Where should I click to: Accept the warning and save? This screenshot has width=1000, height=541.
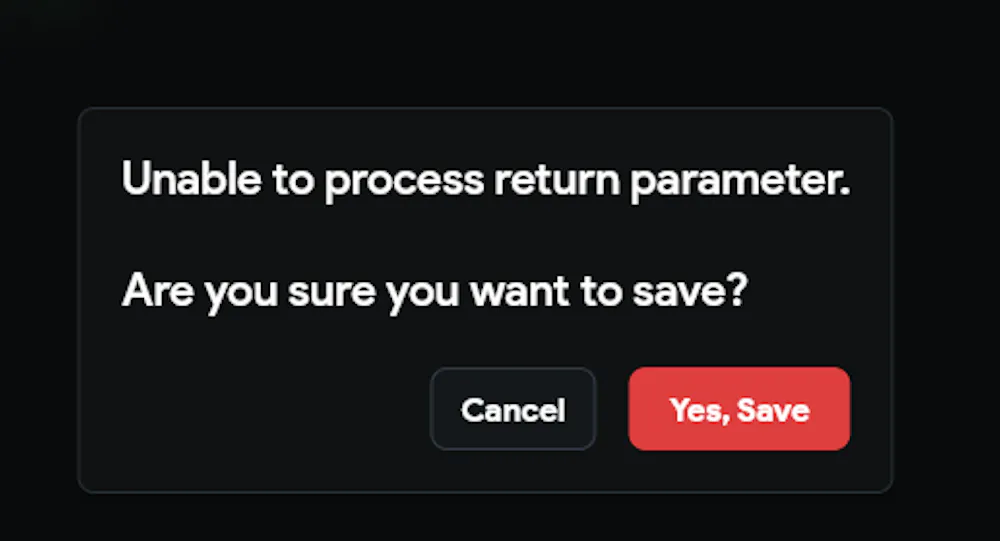pos(739,409)
